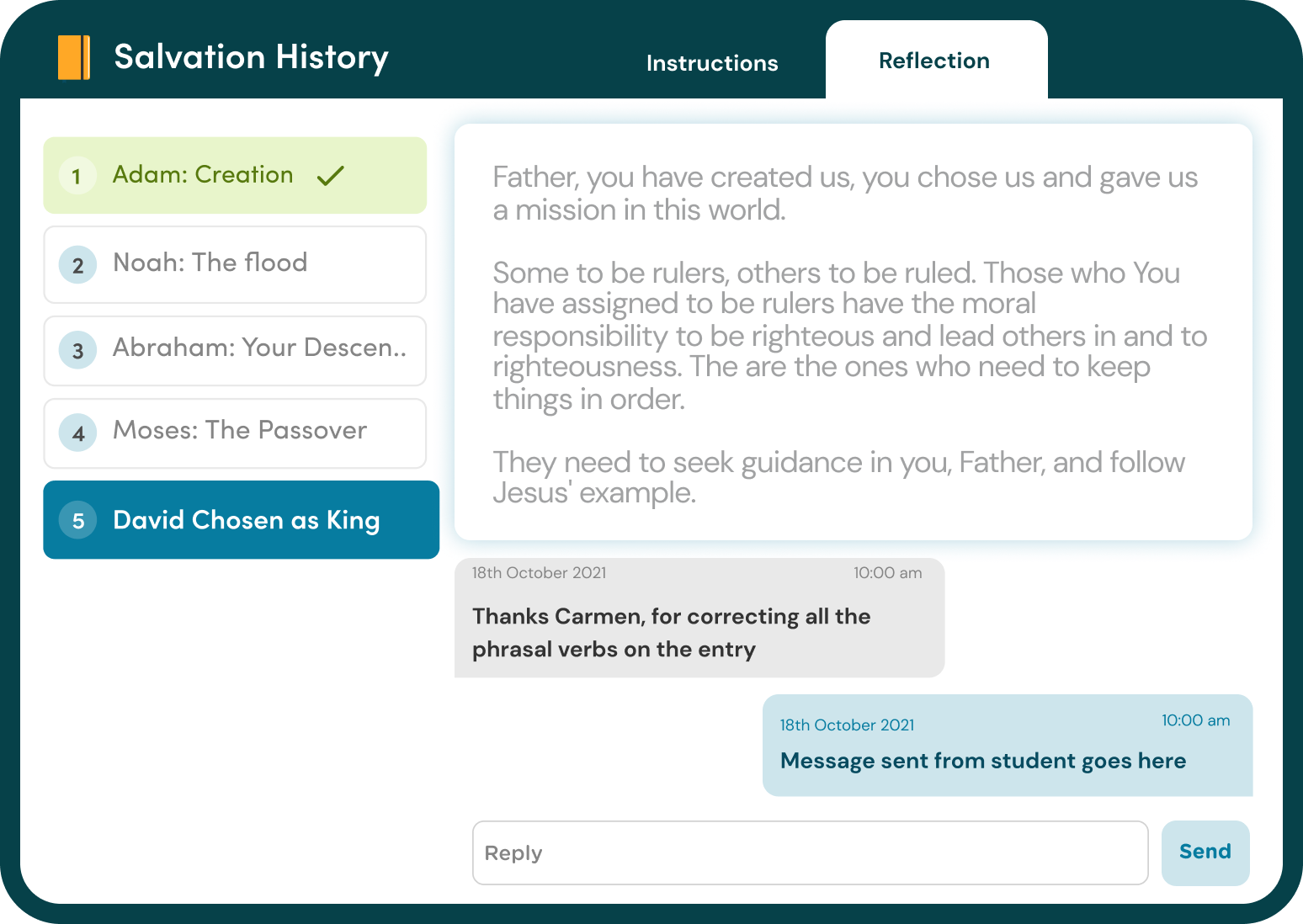1303x924 pixels.
Task: Click the reflection prayer text area
Action: click(x=853, y=332)
